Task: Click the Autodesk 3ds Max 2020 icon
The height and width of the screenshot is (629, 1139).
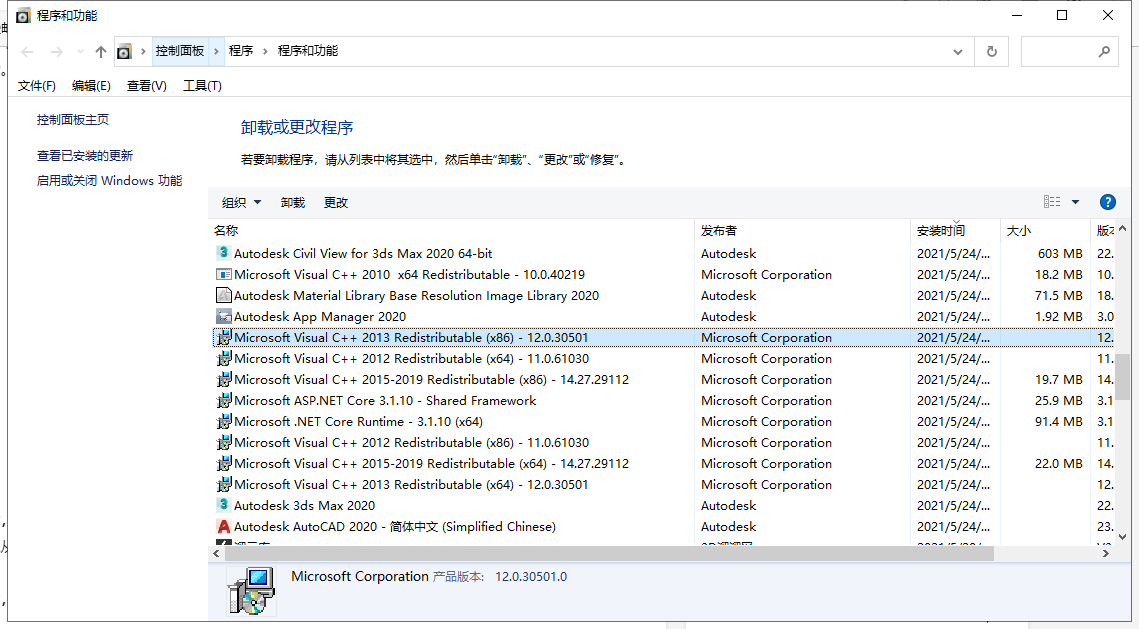Action: point(224,505)
